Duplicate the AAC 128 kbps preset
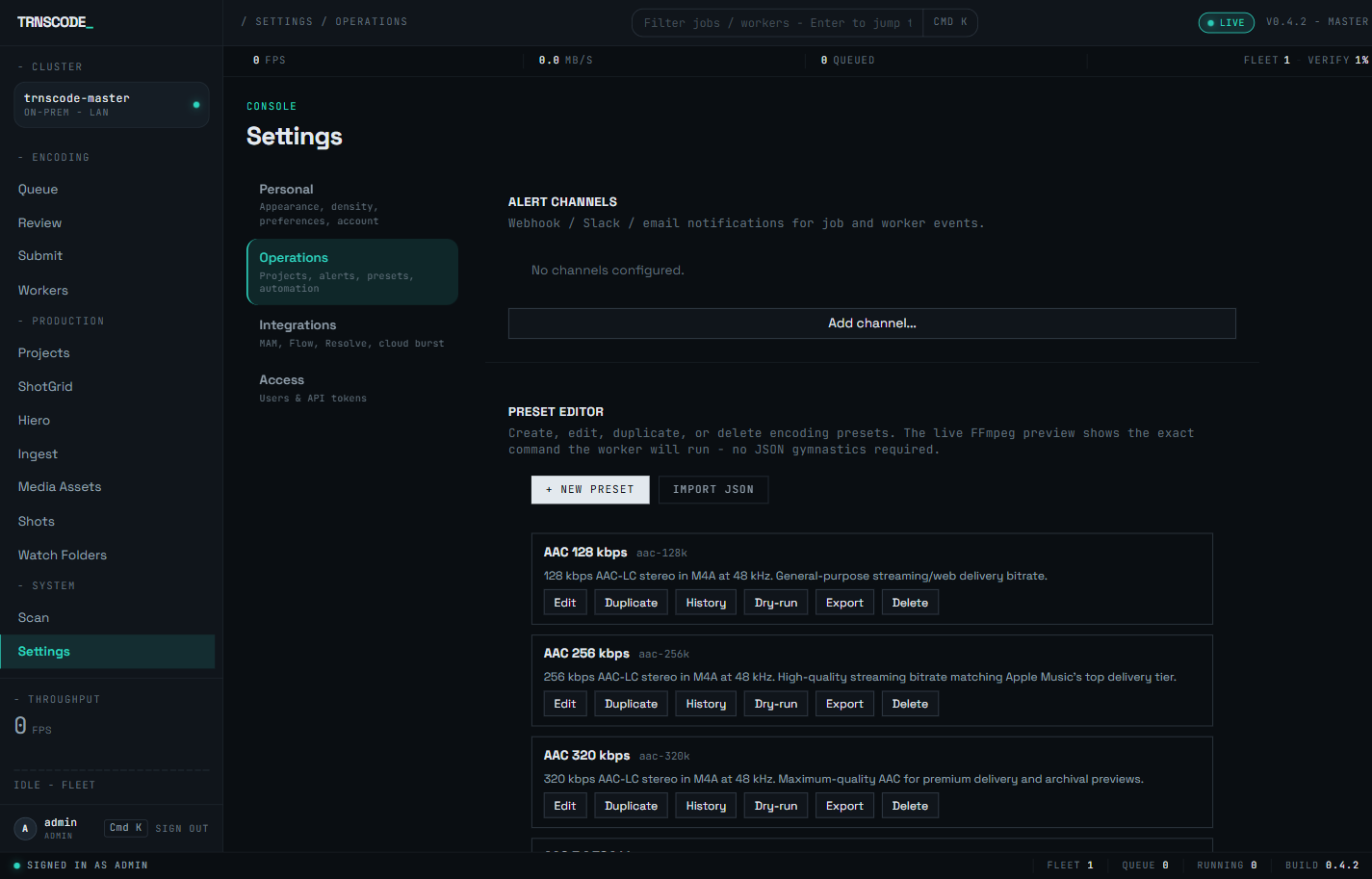1372x879 pixels. (632, 603)
